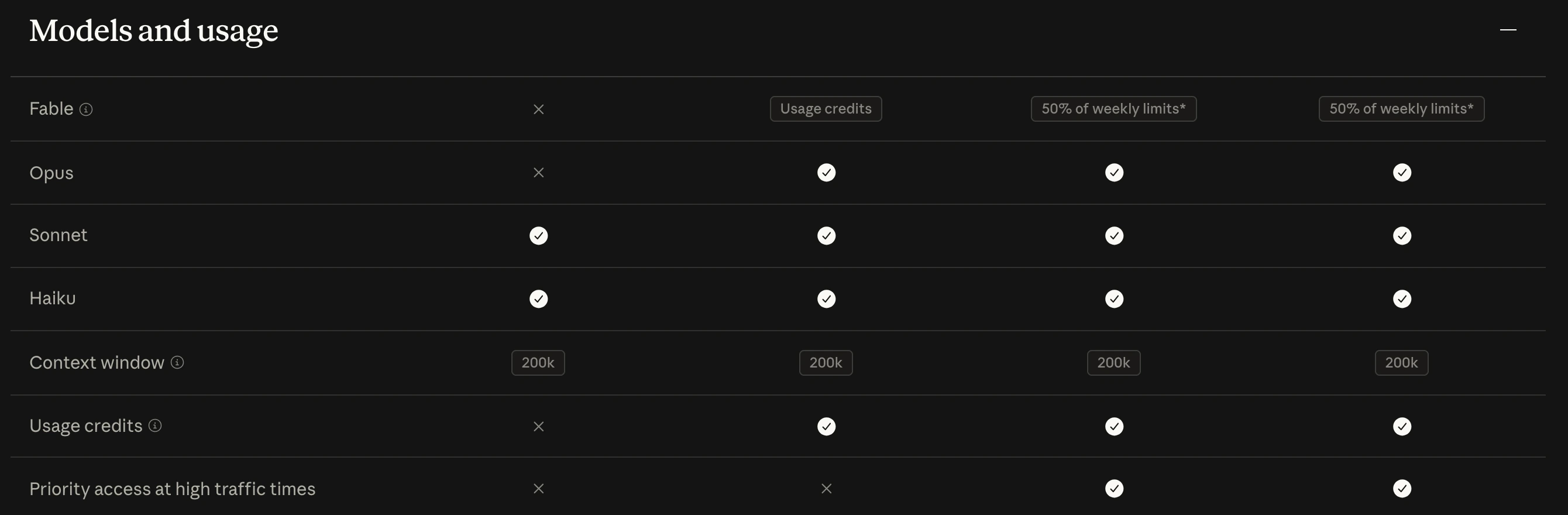
Task: Click the last 50% of weekly limits badge
Action: (1401, 109)
